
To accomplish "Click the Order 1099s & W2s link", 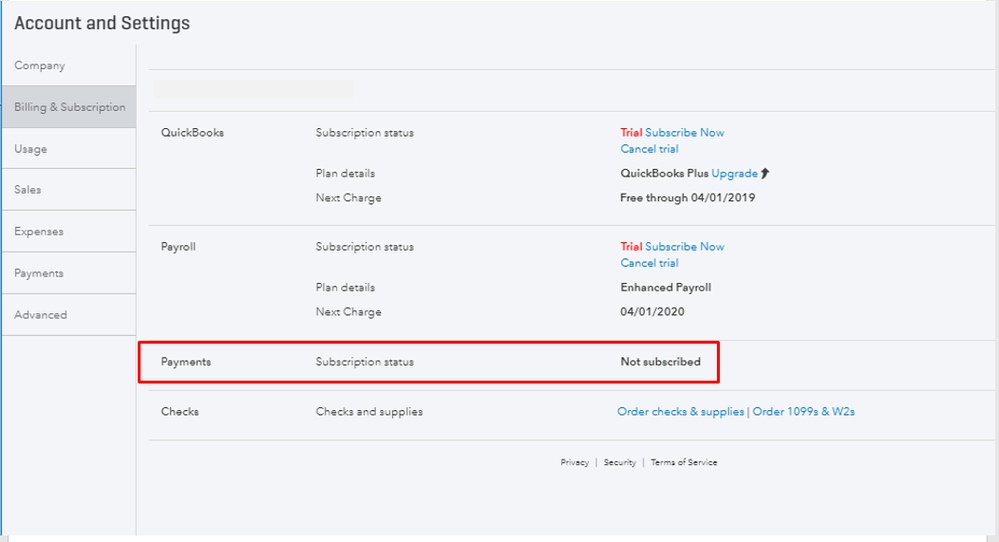I will point(804,412).
